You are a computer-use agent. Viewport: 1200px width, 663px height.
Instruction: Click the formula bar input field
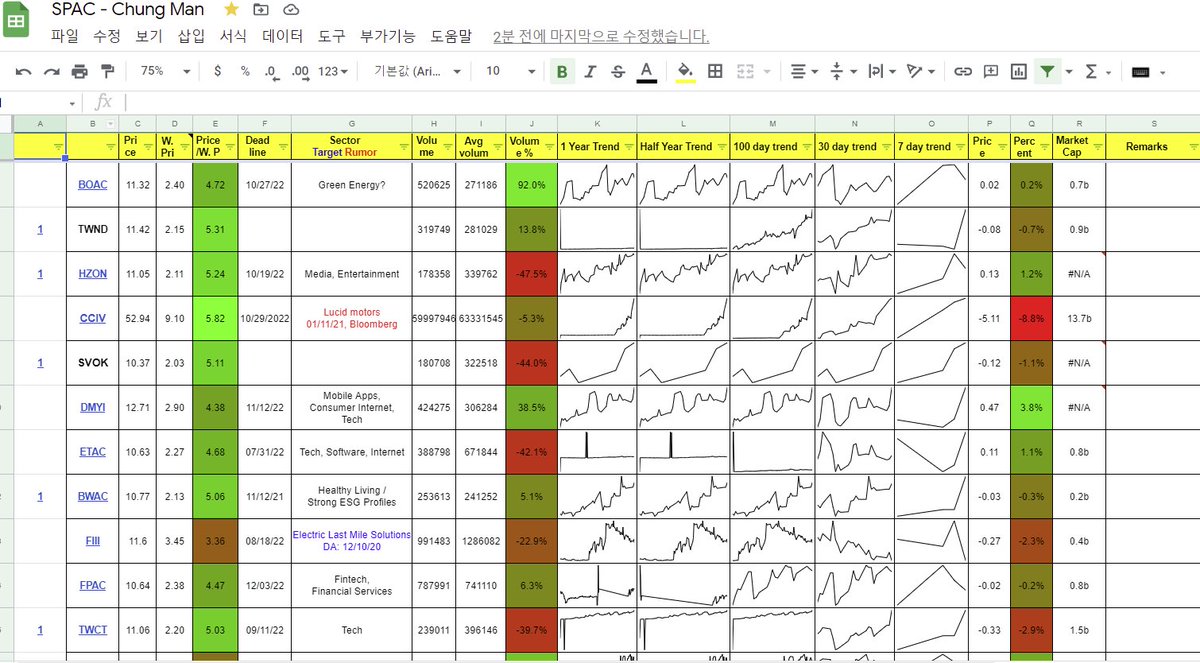[660, 102]
